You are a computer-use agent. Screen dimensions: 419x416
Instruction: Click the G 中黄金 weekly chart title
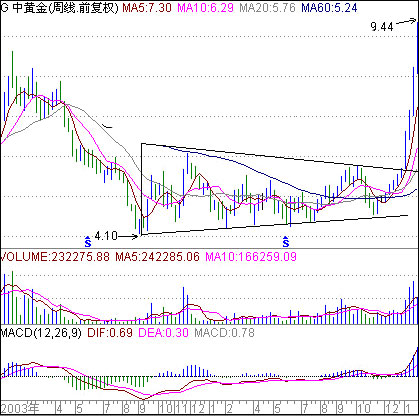(59, 7)
